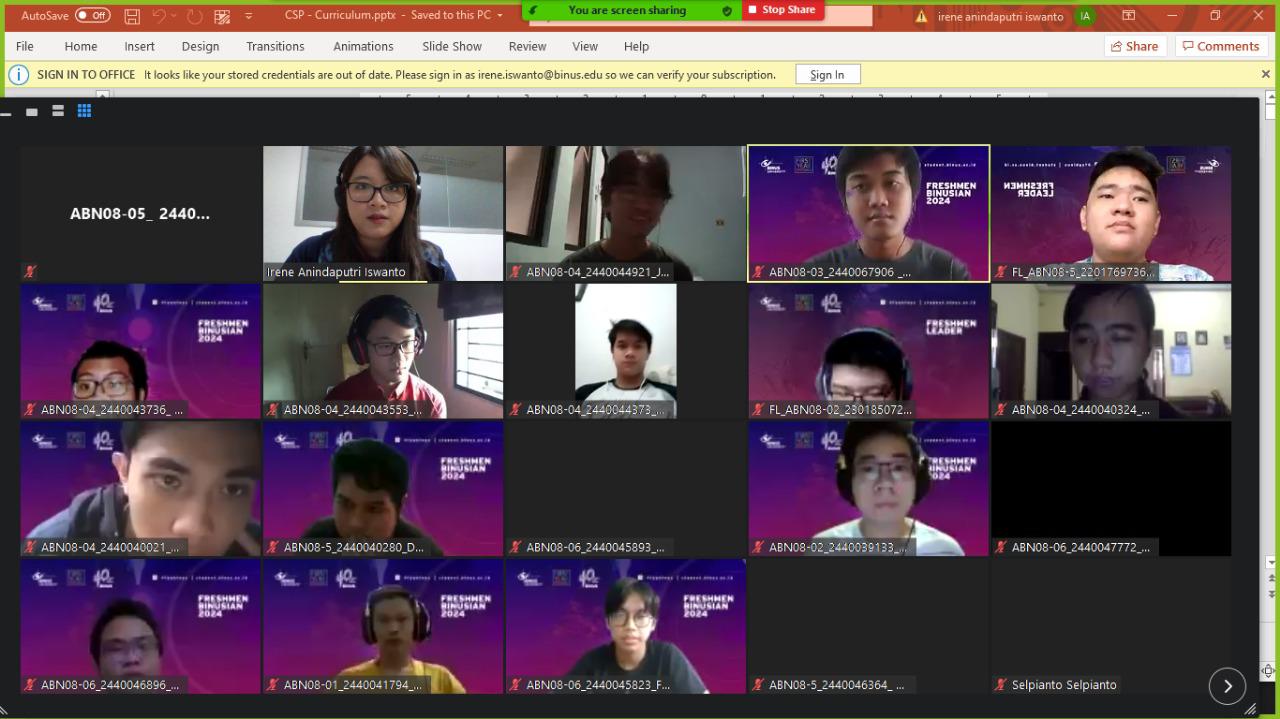The height and width of the screenshot is (719, 1280).
Task: Click the account warning triangle icon
Action: 921,16
